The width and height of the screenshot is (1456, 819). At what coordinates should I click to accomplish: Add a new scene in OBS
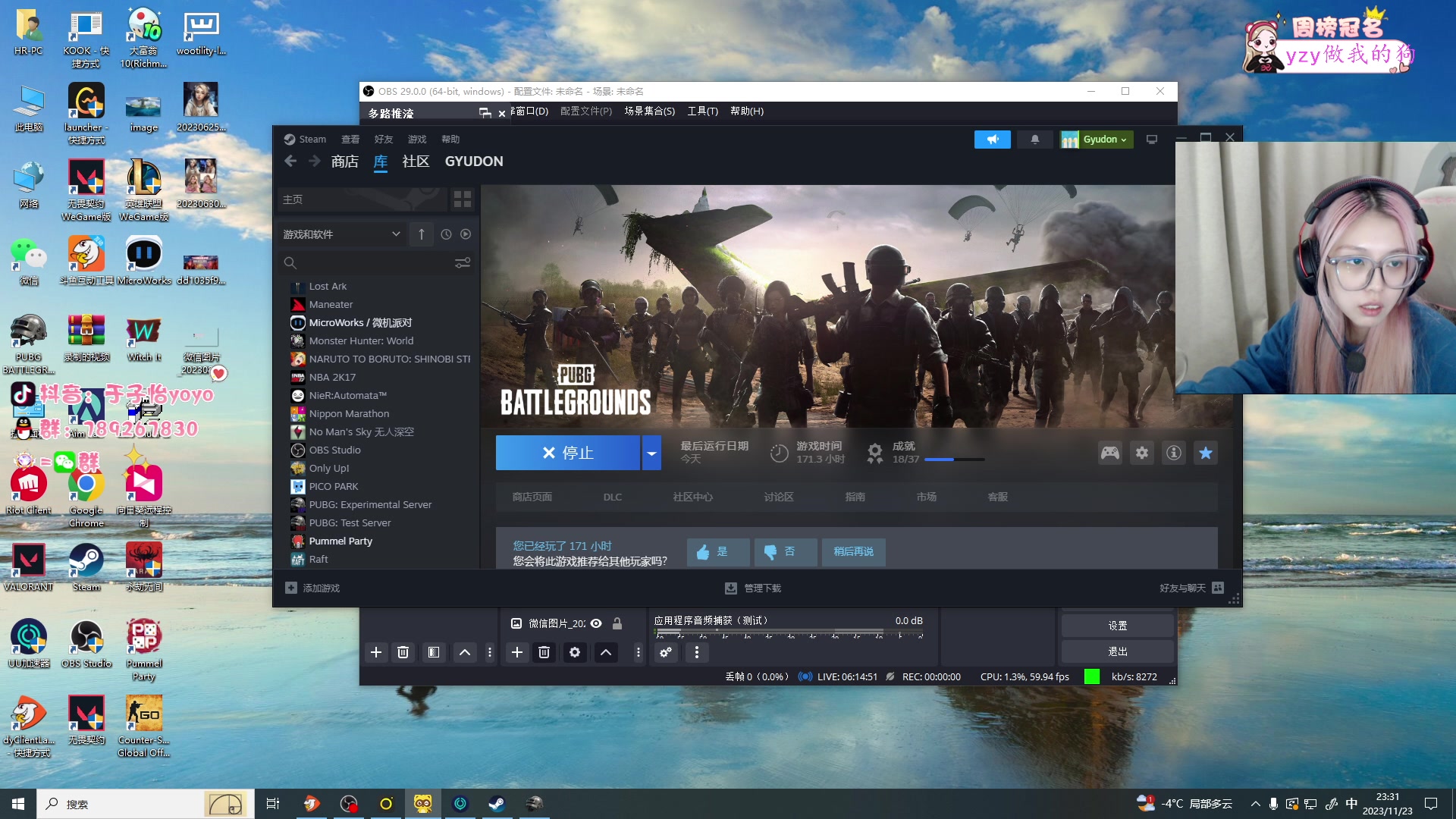click(375, 652)
